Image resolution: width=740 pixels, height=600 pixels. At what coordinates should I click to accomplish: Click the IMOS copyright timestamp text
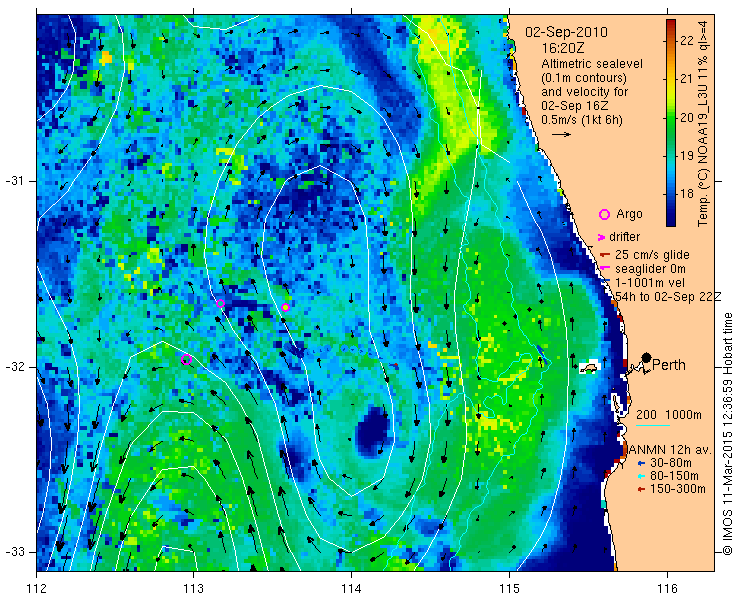pyautogui.click(x=727, y=434)
